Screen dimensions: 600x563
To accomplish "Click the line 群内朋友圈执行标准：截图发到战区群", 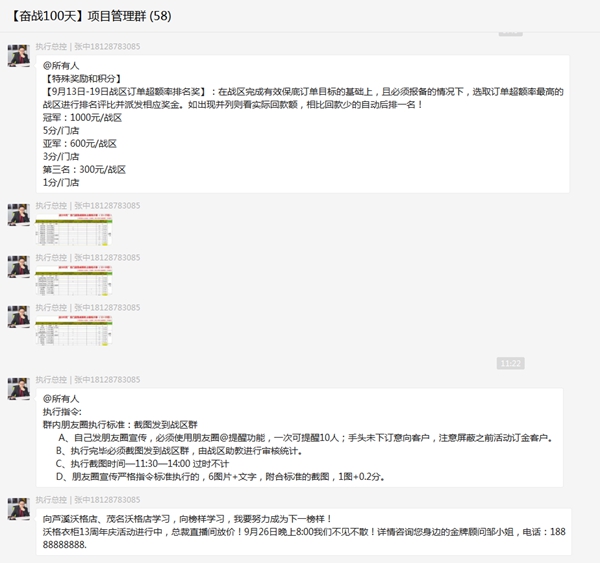I will (x=120, y=425).
